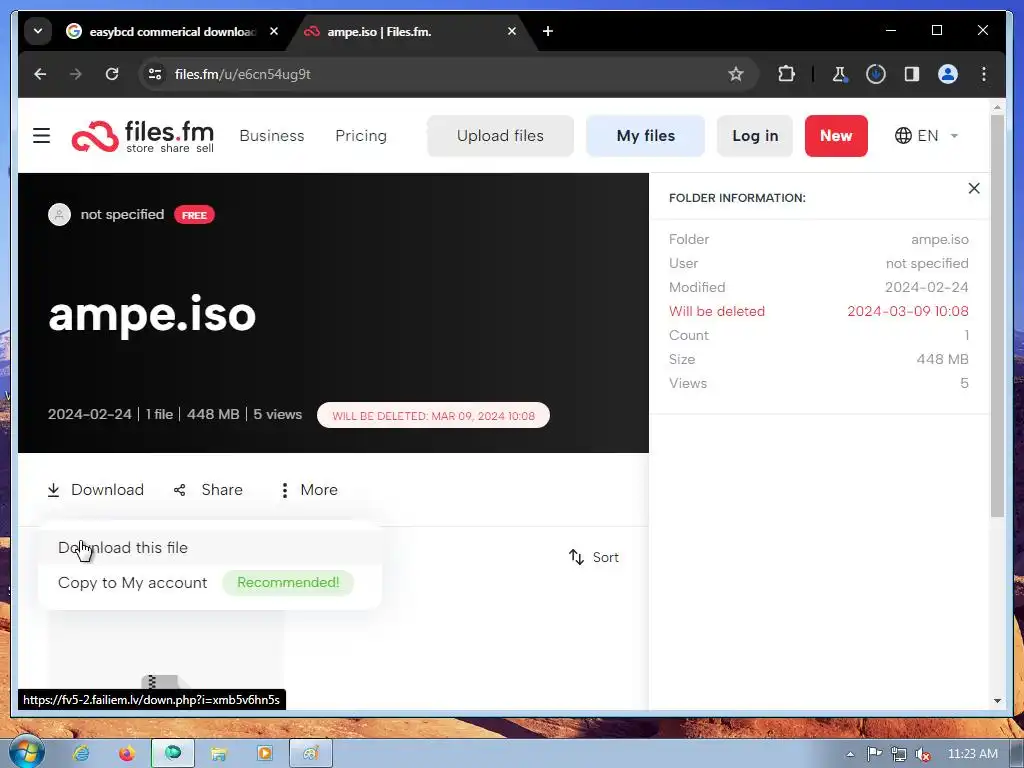The width and height of the screenshot is (1024, 768).
Task: Open the media player taskbar icon
Action: (x=264, y=753)
